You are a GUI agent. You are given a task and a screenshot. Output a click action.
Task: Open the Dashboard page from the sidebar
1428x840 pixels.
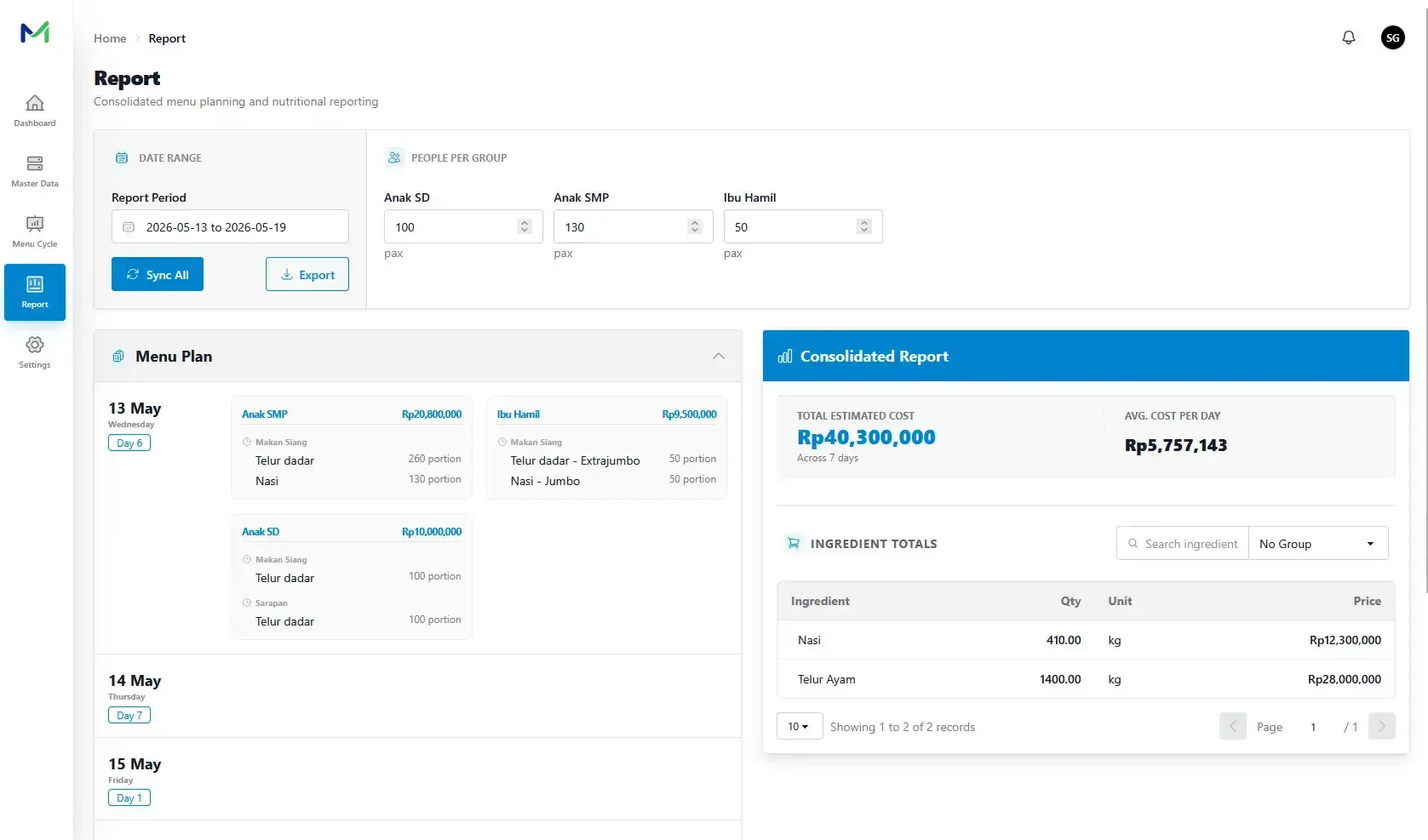(35, 111)
